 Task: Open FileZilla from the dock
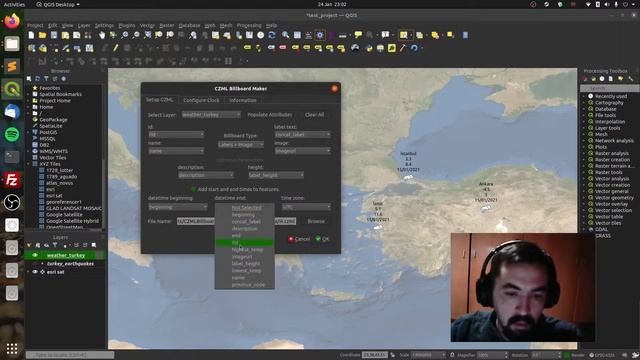tap(12, 180)
